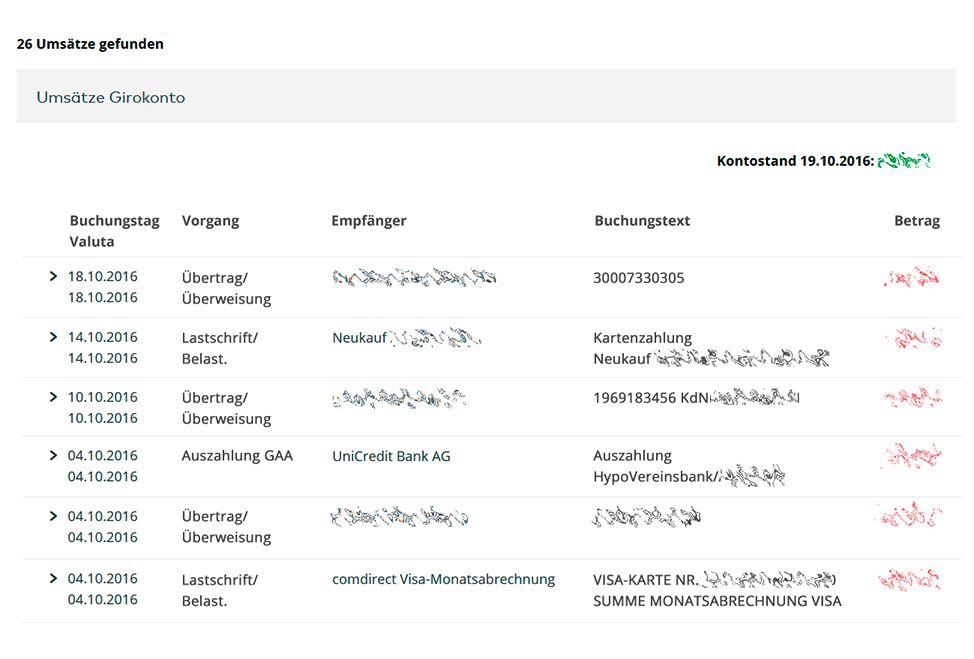Expand the 14.10.2016 Neukauf transaction details
The image size is (974, 659).
point(53,337)
